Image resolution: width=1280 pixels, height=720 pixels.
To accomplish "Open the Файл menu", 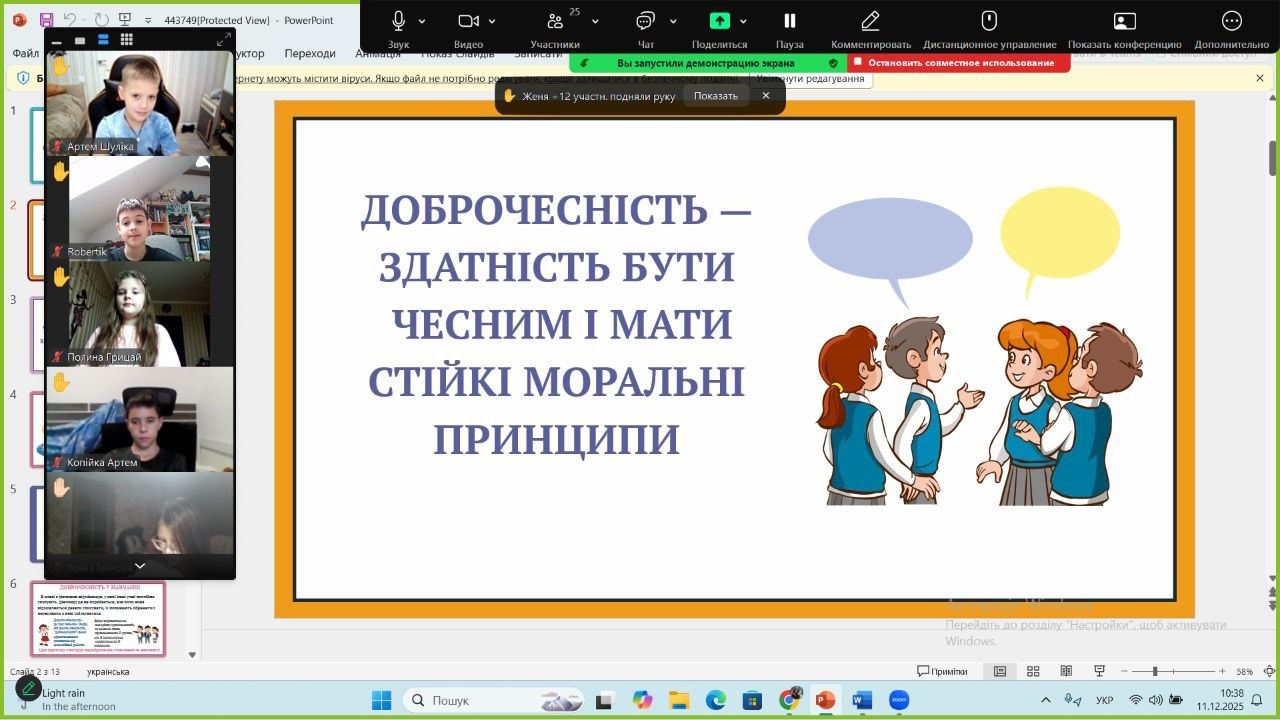I will click(x=25, y=53).
